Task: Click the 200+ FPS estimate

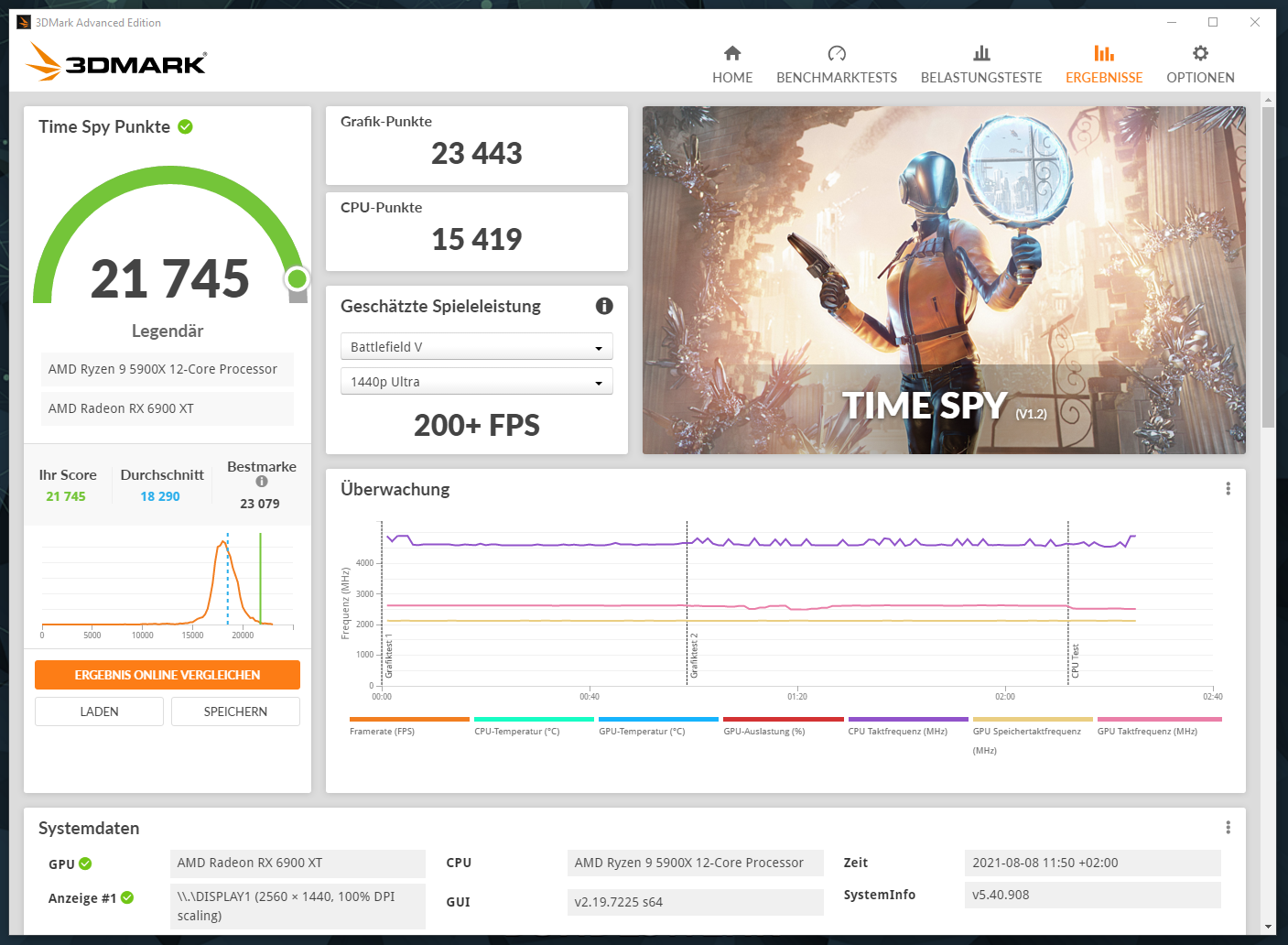Action: pos(476,425)
